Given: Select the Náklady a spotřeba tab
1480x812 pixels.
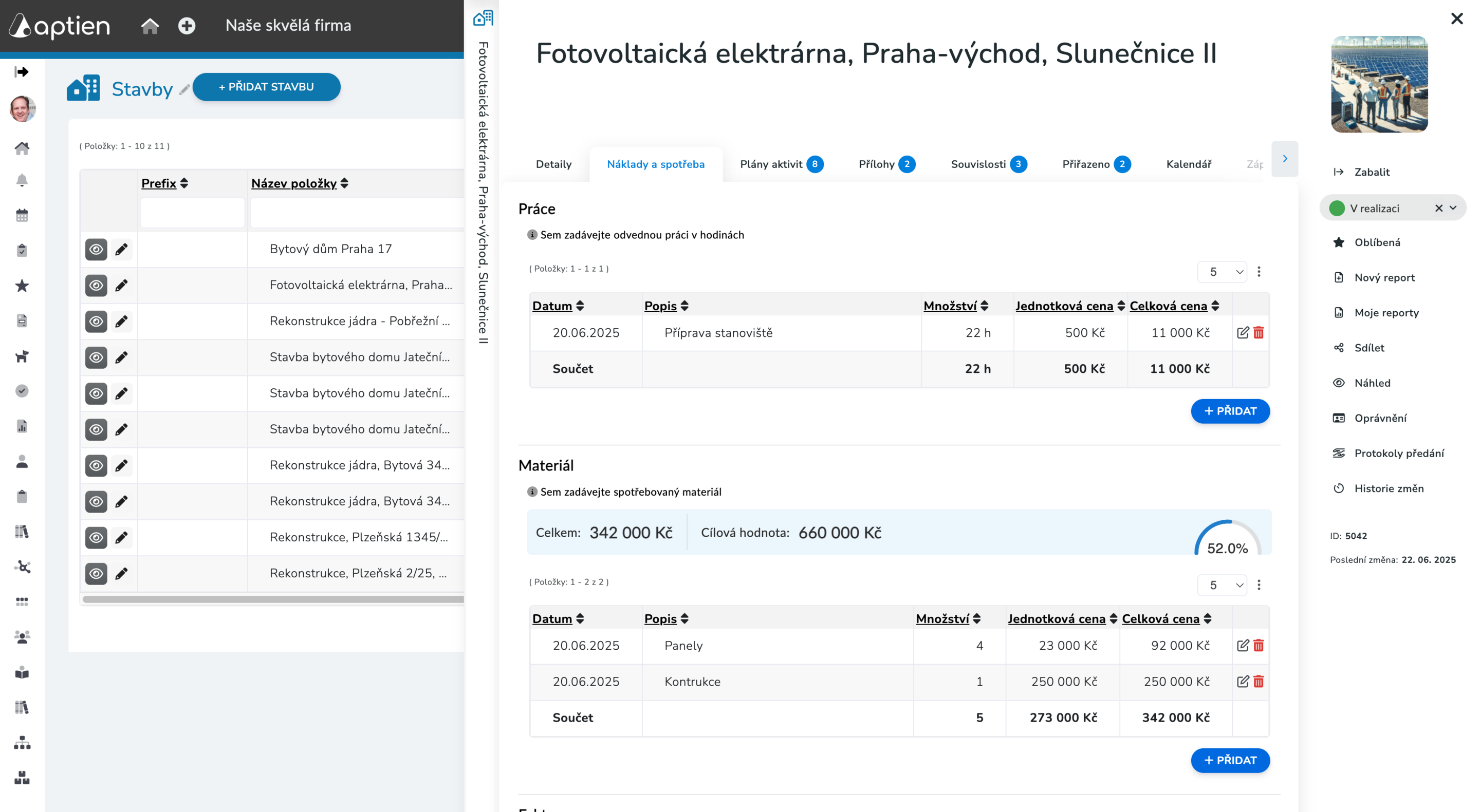Looking at the screenshot, I should (x=656, y=164).
